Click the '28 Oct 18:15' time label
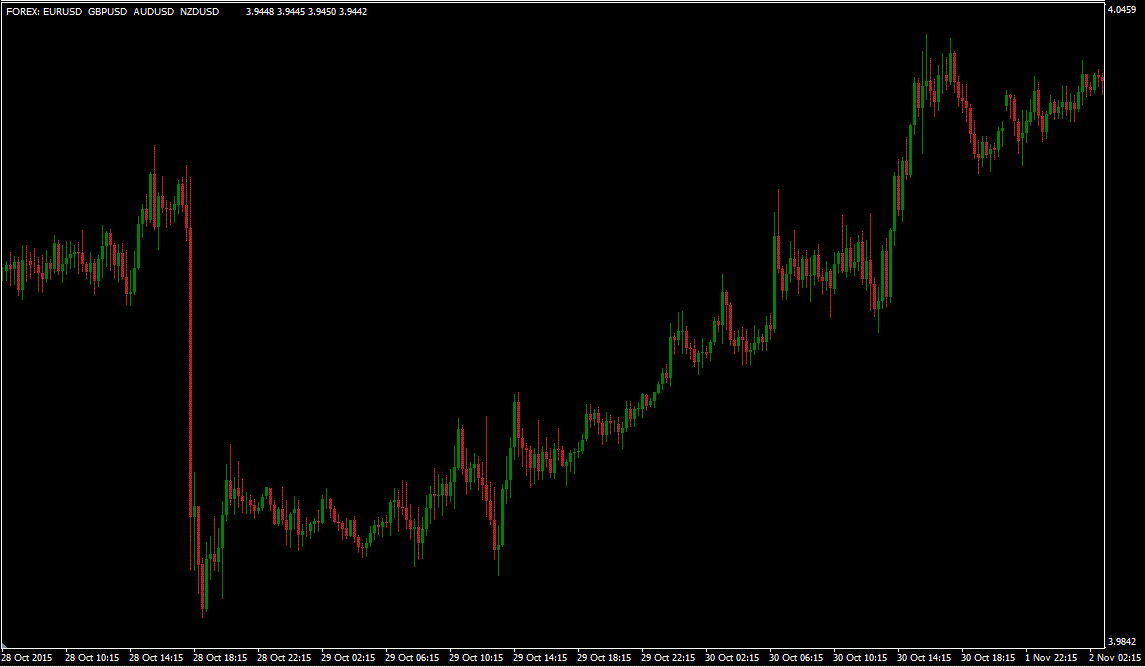Viewport: 1145px width, 667px height. click(x=221, y=658)
